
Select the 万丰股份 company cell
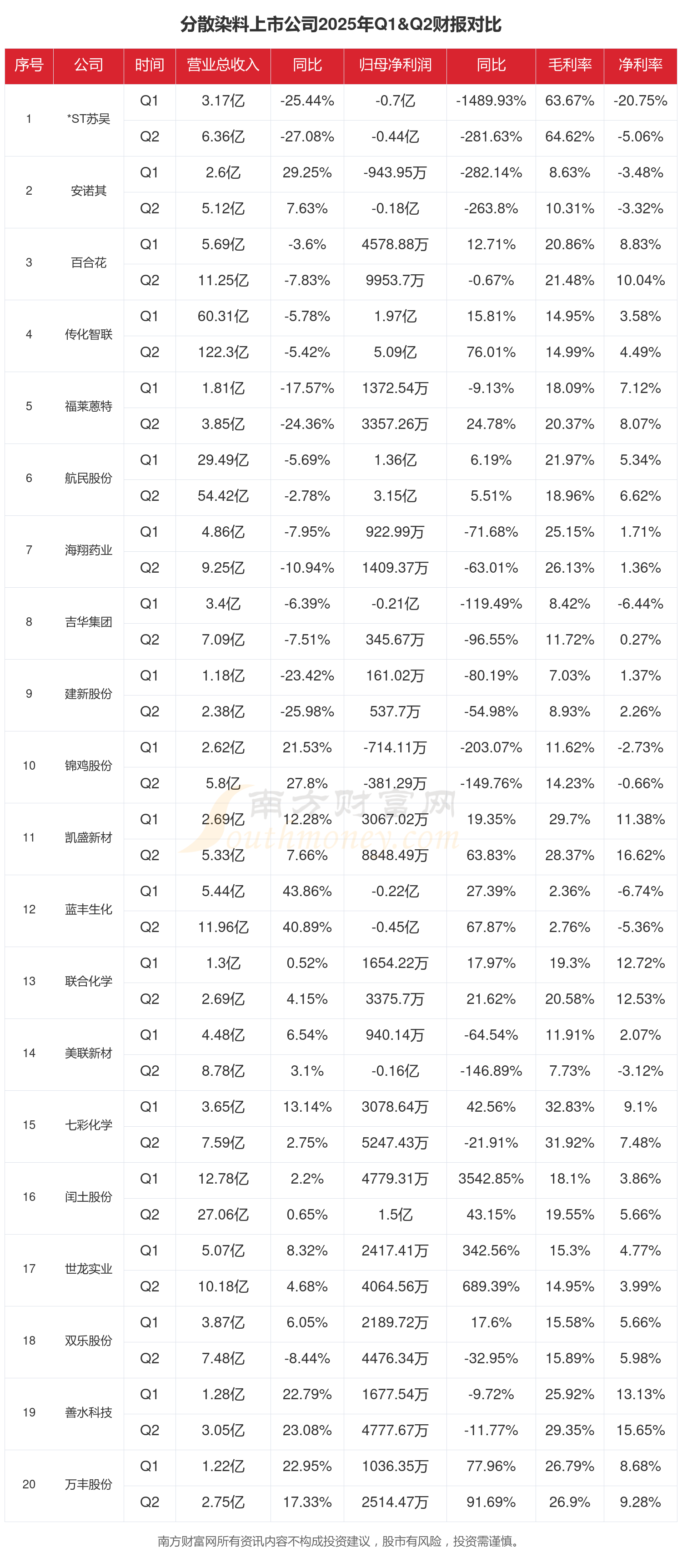click(x=88, y=1484)
